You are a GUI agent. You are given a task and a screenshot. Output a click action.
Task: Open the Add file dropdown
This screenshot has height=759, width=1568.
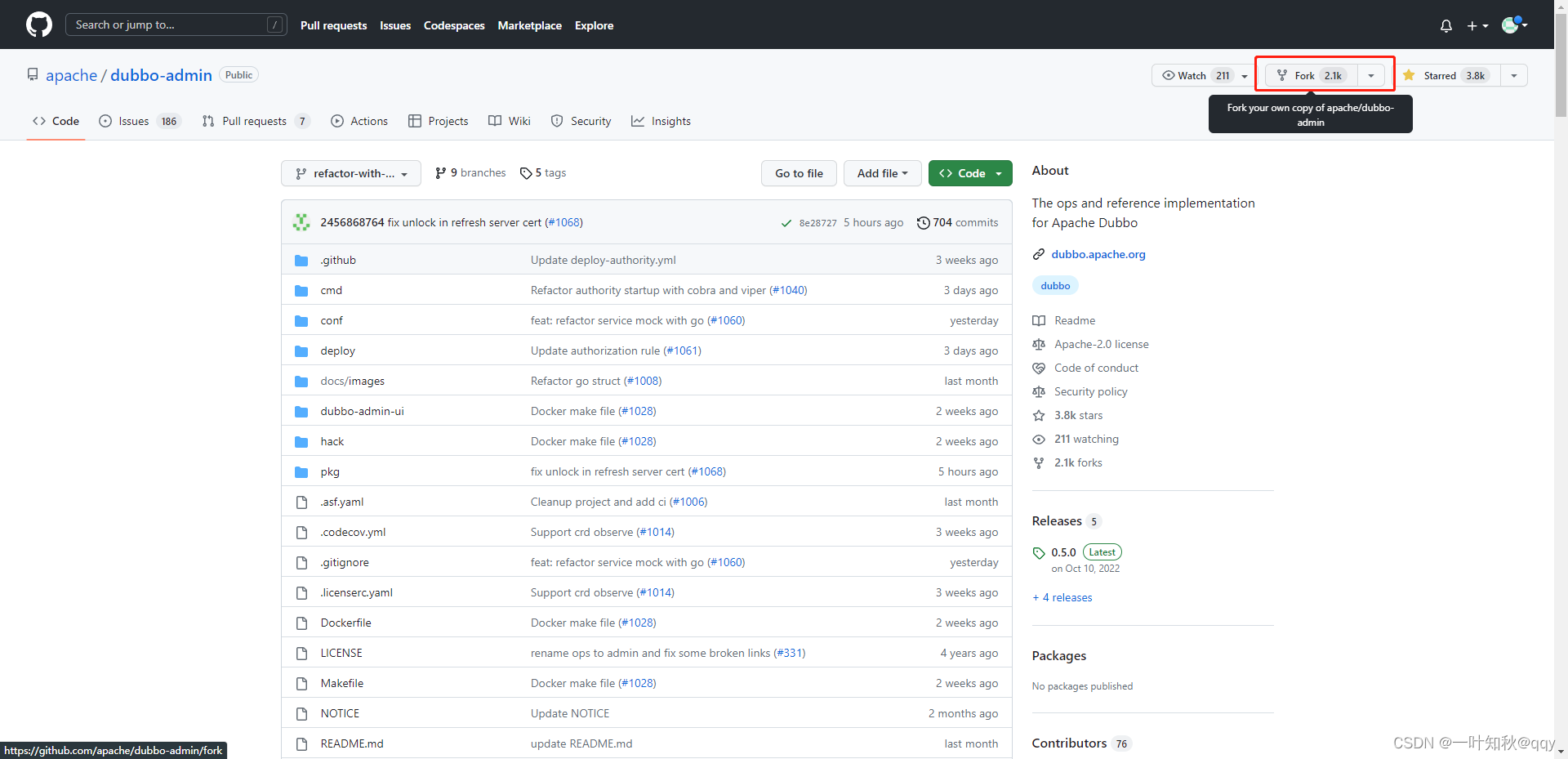882,173
